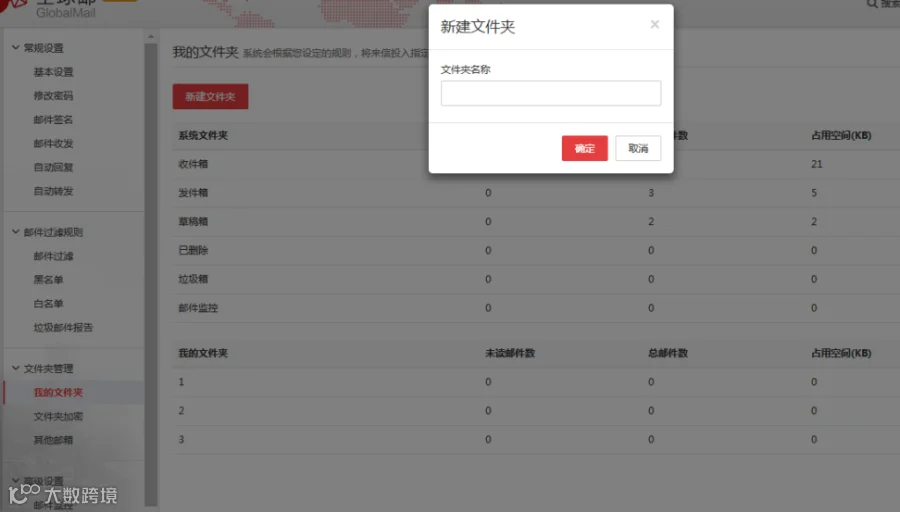
Task: Select 邮件签名 sidebar item
Action: pos(53,119)
